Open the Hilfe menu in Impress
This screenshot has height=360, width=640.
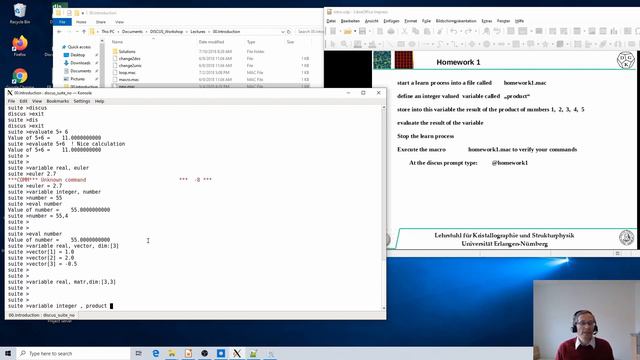pyautogui.click(x=519, y=21)
